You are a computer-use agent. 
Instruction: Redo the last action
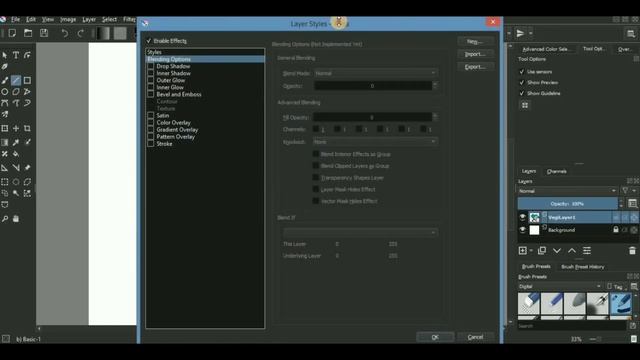tap(80, 33)
